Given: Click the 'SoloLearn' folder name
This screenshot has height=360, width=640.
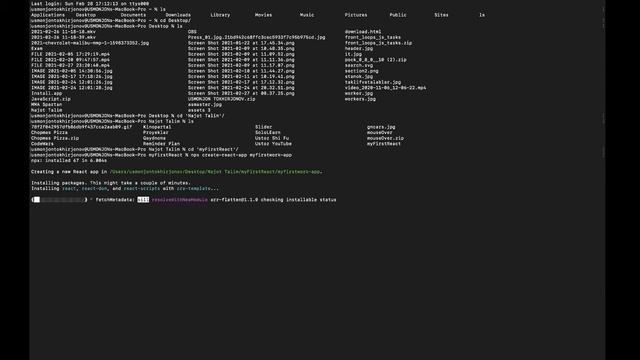Looking at the screenshot, I should pyautogui.click(x=268, y=133).
